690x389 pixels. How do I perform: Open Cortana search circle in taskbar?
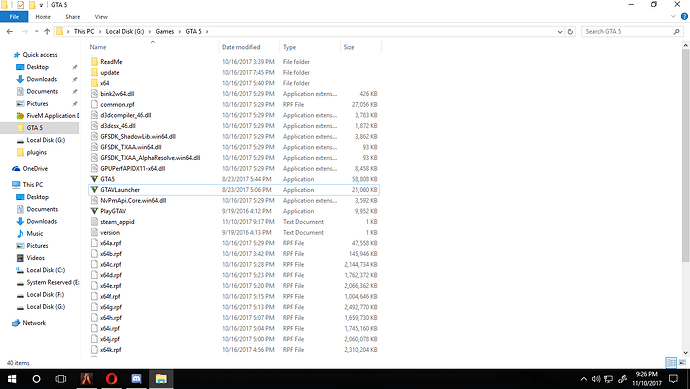(x=37, y=379)
